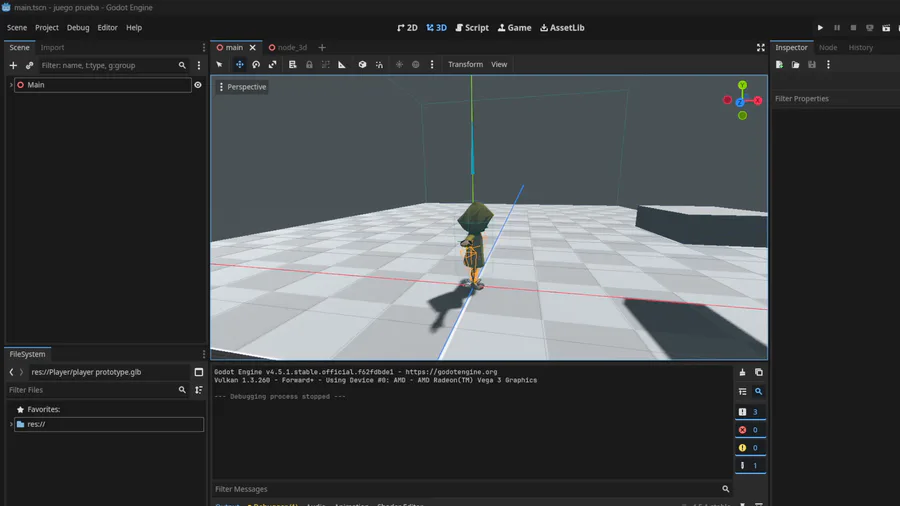Lock the selected node with padlock icon

[309, 64]
